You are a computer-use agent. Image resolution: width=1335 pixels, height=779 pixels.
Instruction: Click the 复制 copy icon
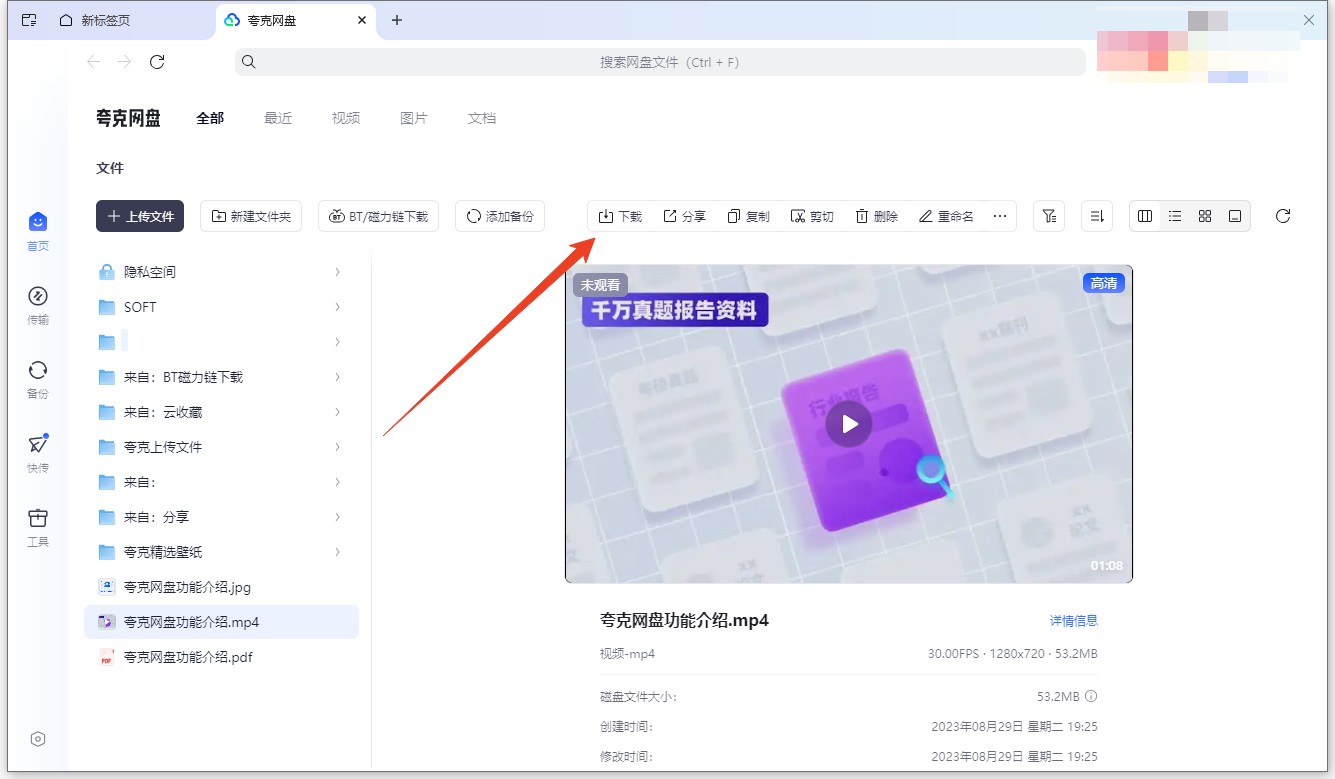748,215
